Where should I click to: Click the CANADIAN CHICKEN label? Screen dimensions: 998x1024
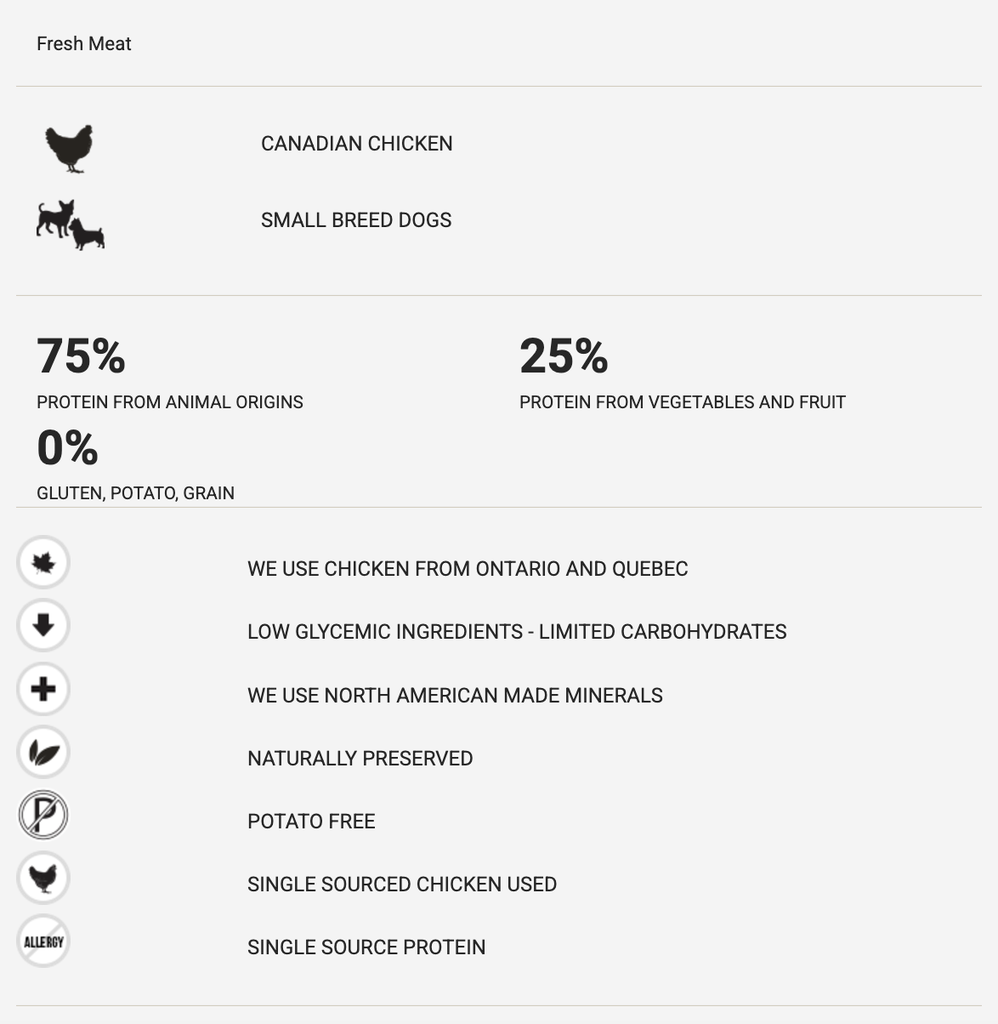357,144
